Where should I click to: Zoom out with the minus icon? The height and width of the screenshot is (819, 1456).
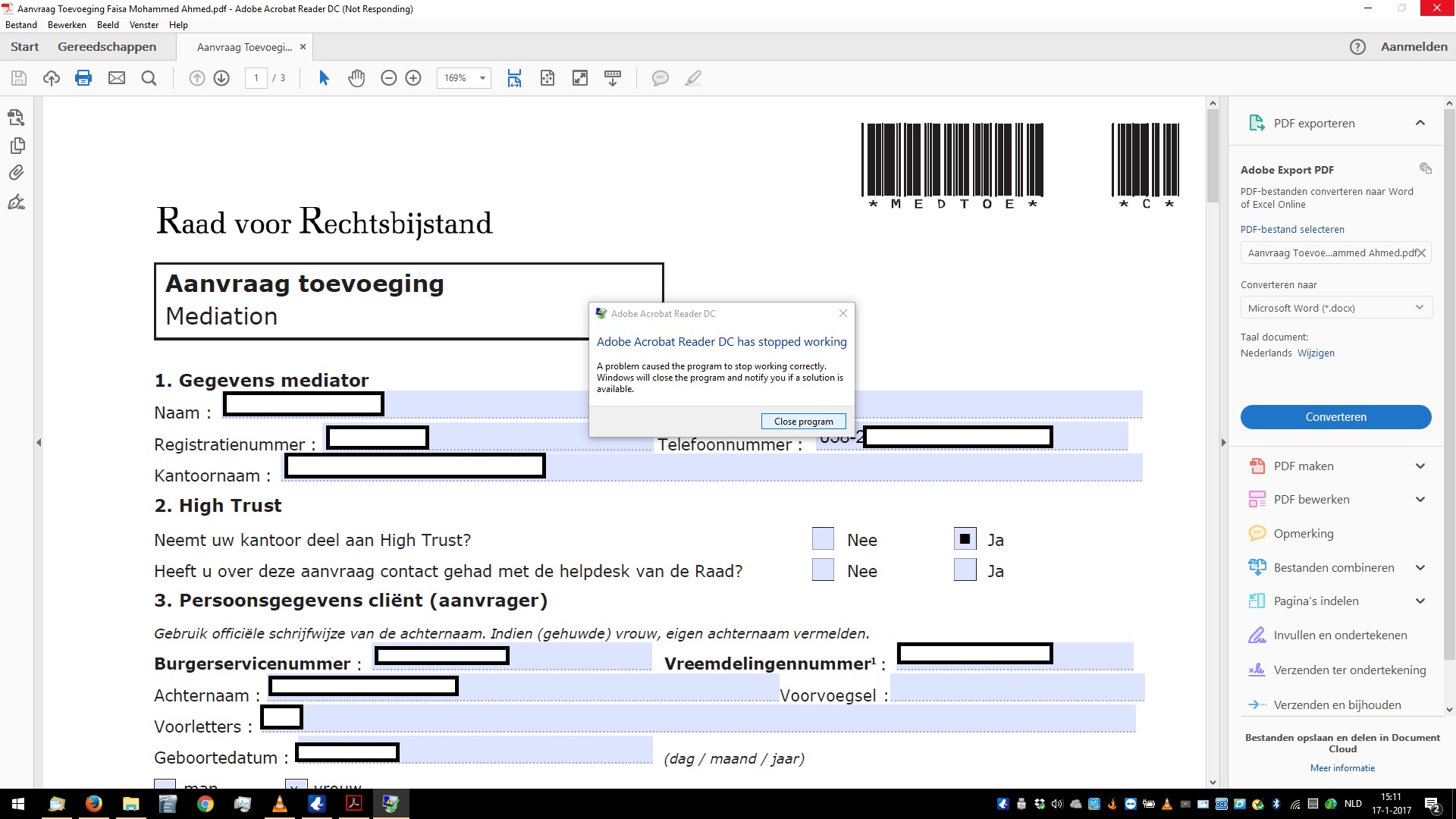pyautogui.click(x=389, y=78)
